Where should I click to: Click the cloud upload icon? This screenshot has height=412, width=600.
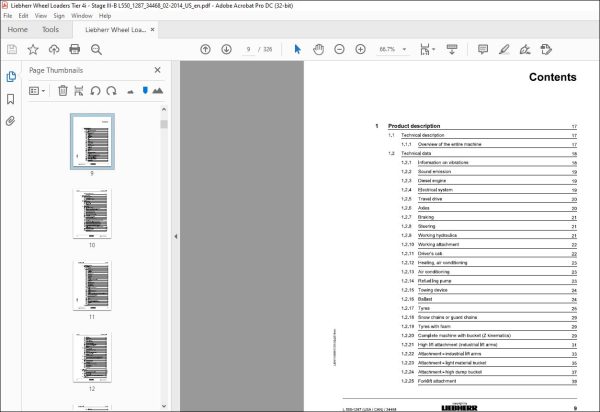(x=54, y=49)
